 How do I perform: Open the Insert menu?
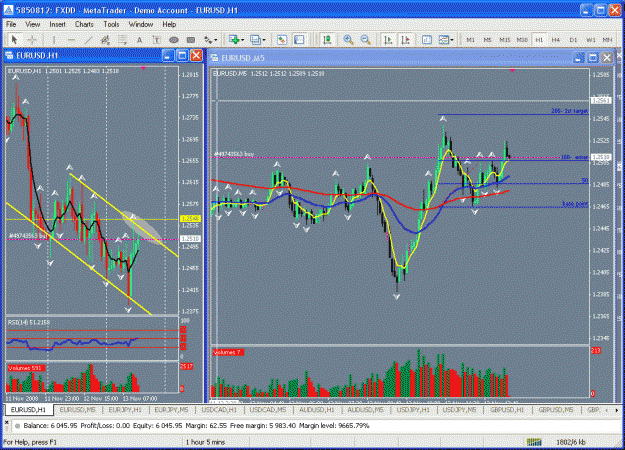coord(57,24)
